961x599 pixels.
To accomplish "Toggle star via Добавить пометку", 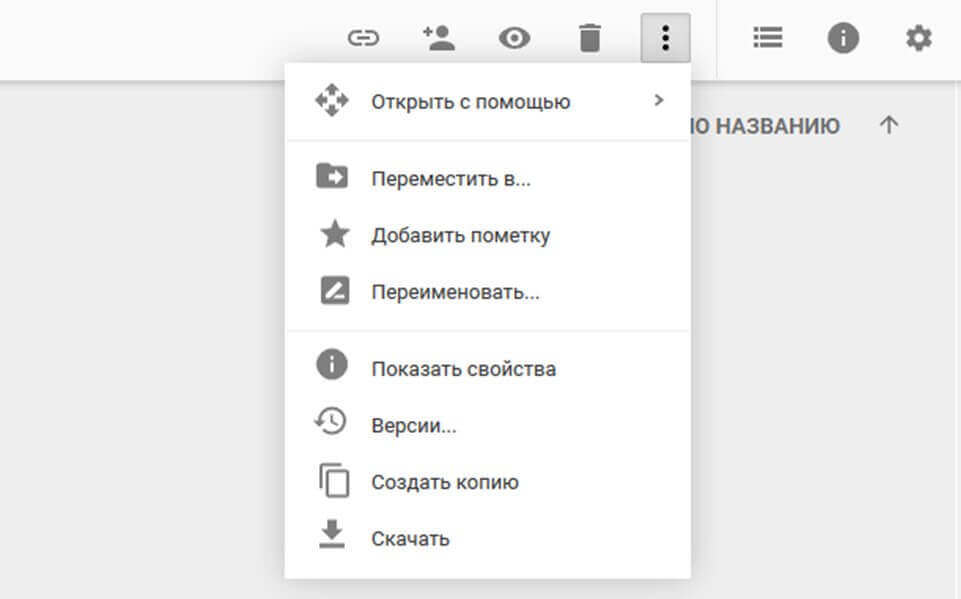I will [460, 236].
